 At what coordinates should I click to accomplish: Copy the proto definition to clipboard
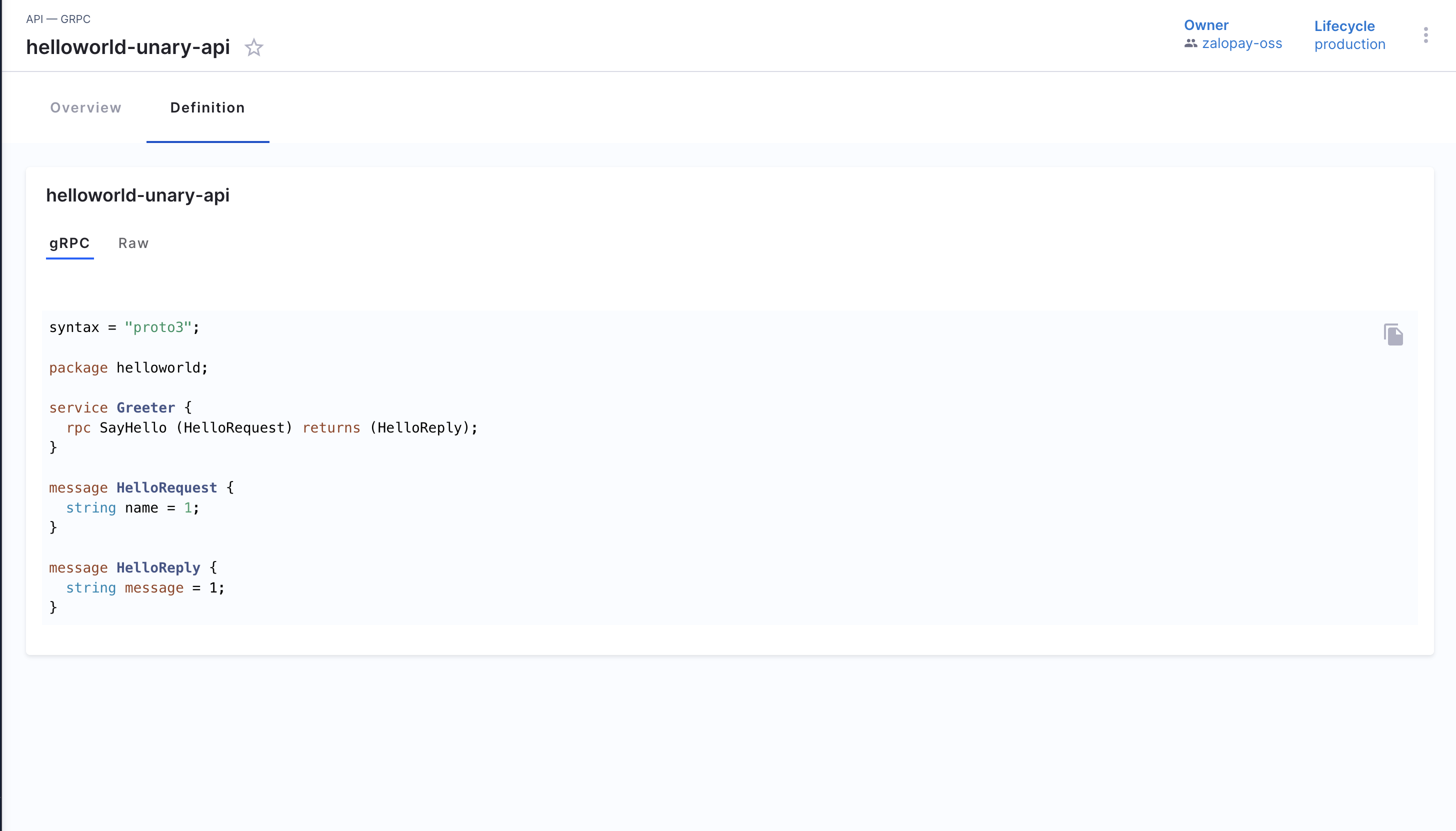[1393, 334]
